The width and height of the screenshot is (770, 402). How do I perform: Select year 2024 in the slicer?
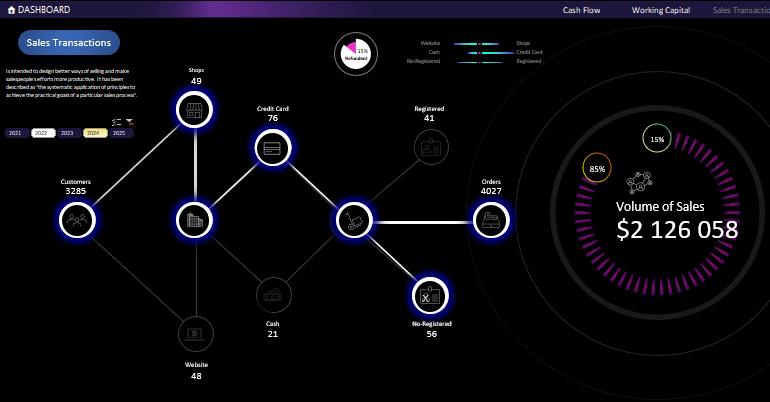click(94, 133)
